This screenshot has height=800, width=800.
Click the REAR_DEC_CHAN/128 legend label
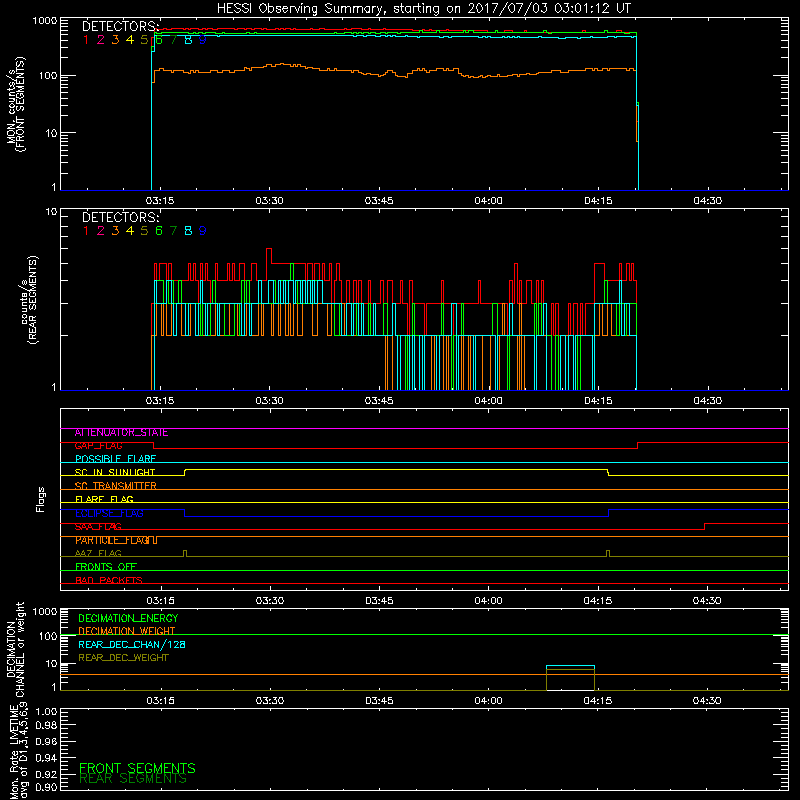click(x=132, y=645)
